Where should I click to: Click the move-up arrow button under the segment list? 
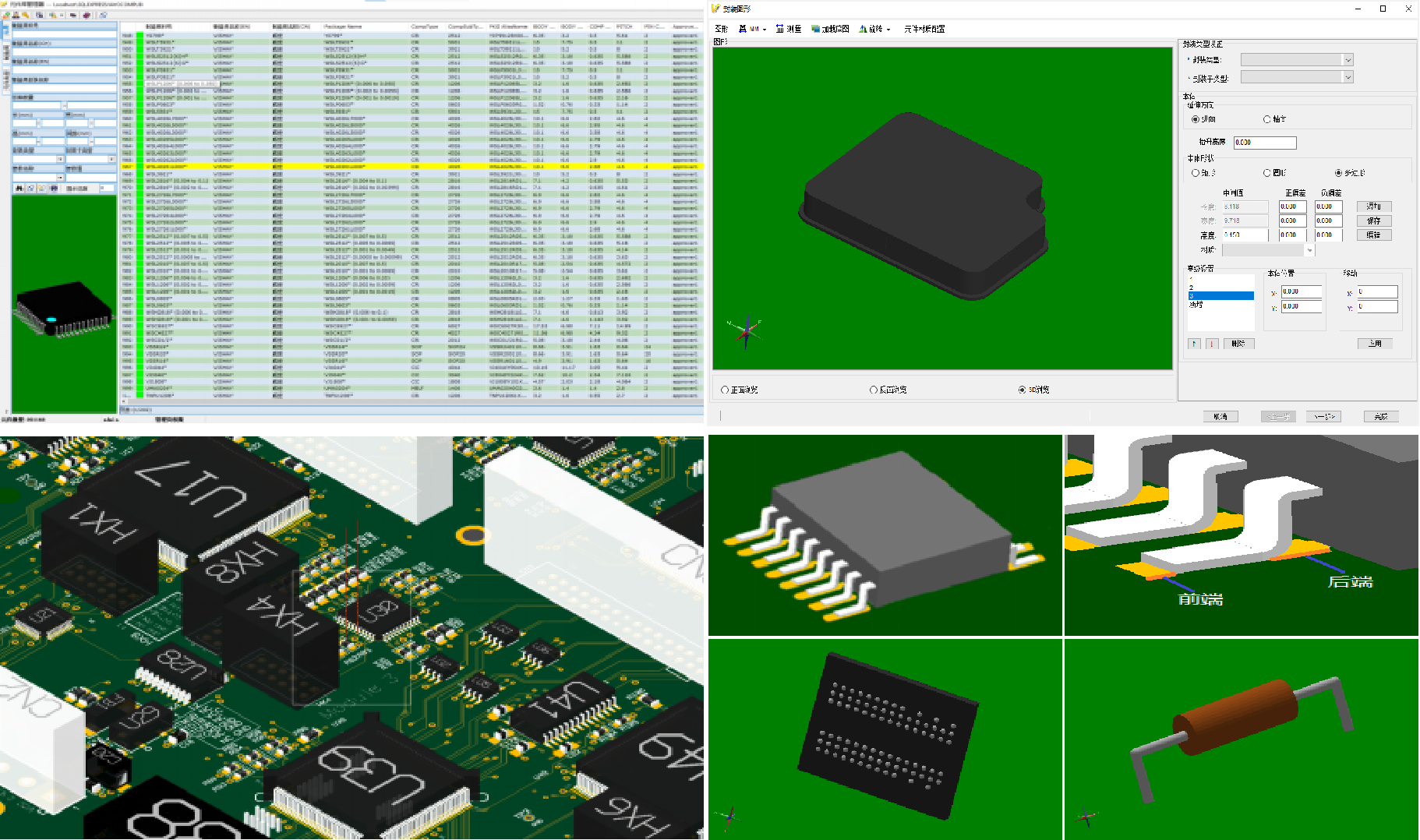[x=1194, y=344]
